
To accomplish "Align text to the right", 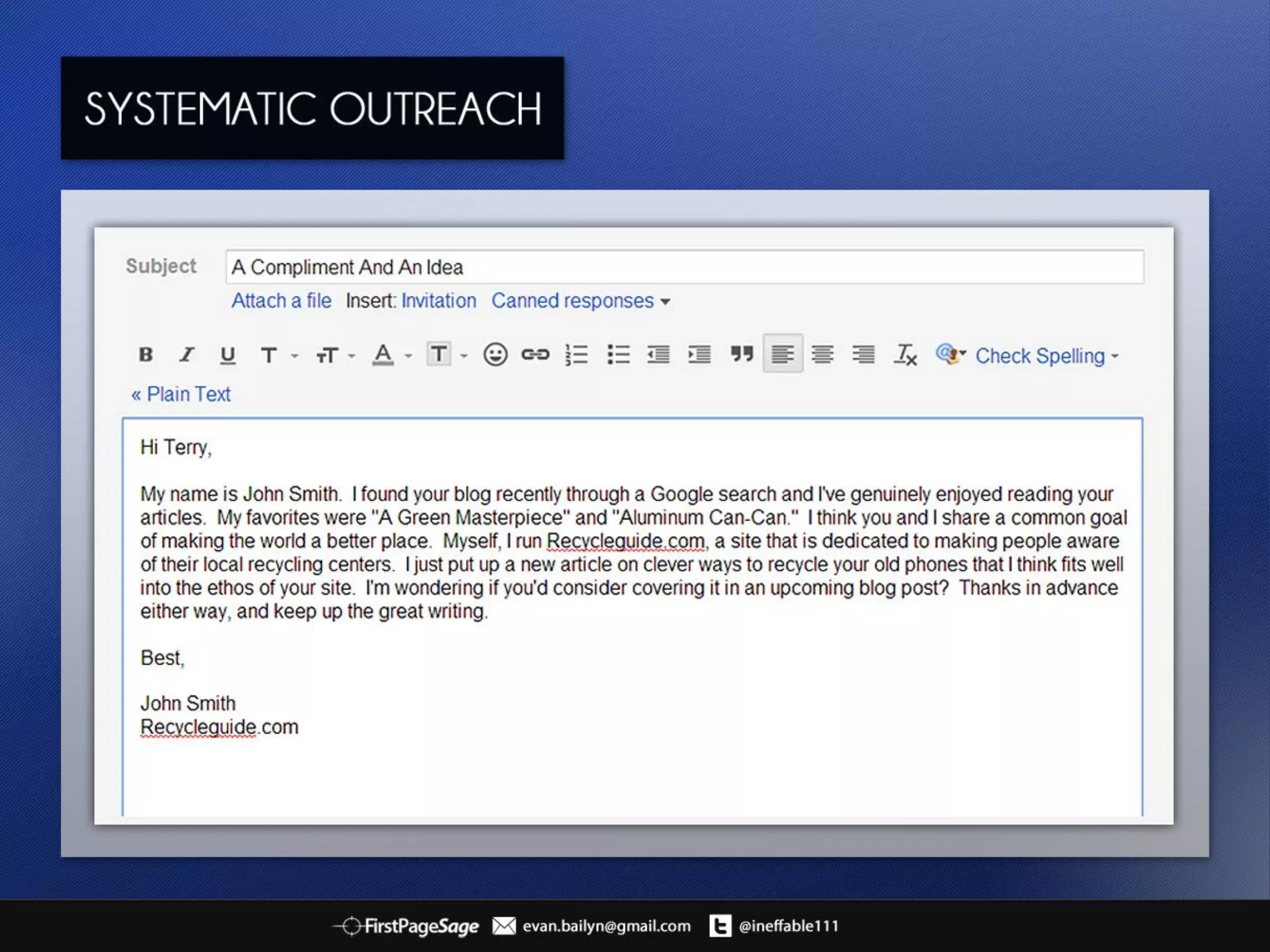I will click(x=863, y=355).
